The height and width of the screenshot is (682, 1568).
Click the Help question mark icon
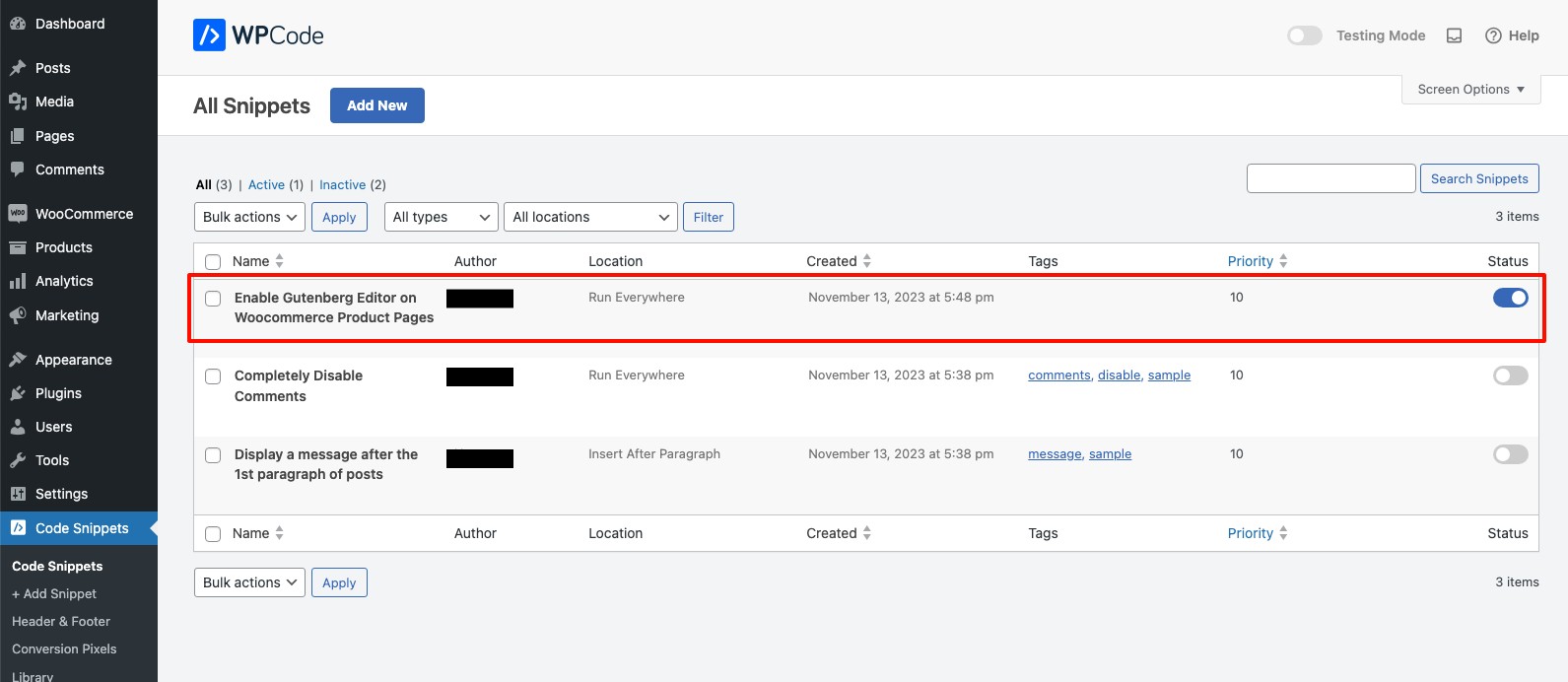pyautogui.click(x=1493, y=35)
